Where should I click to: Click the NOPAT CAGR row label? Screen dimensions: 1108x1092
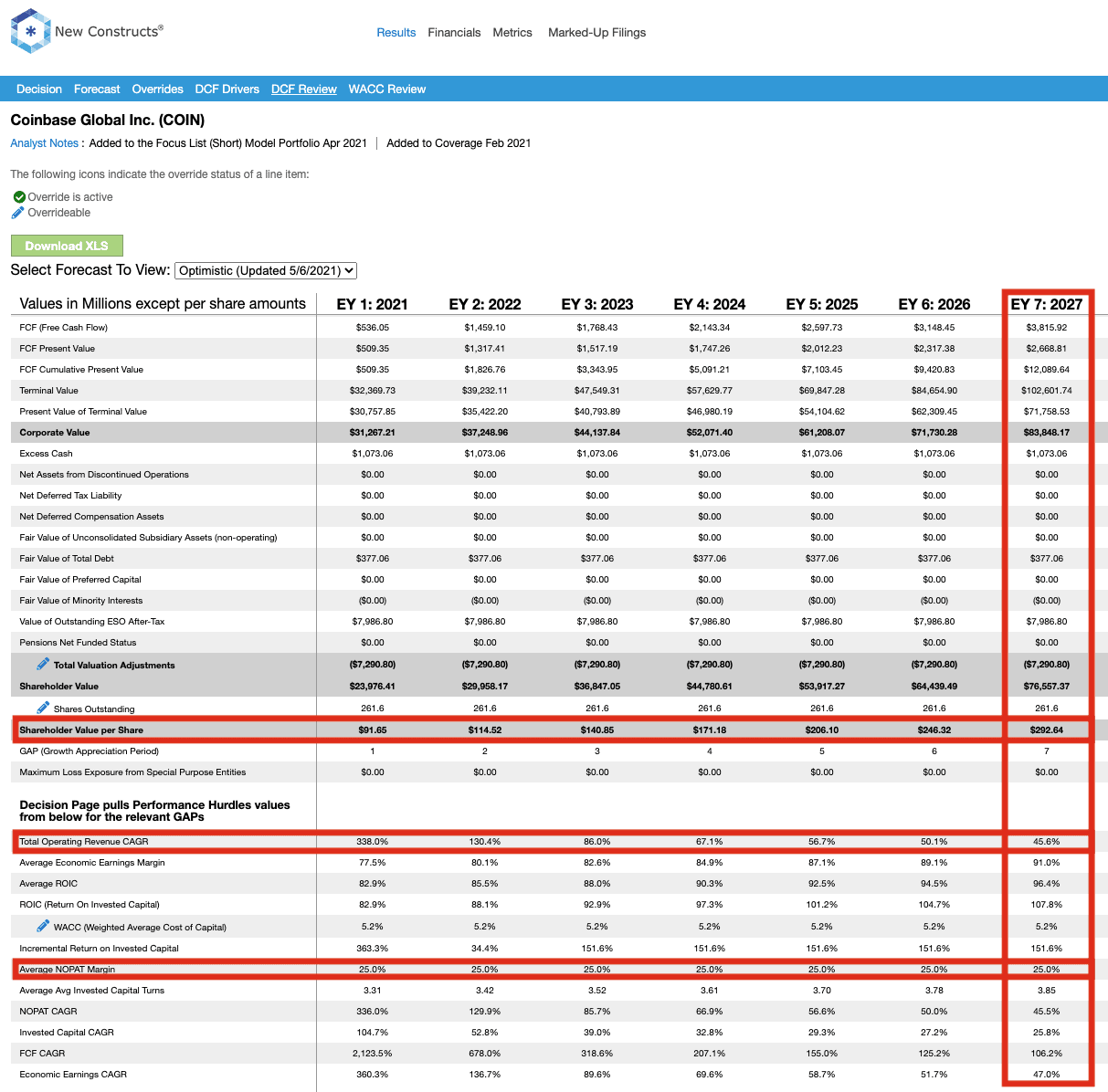coord(48,1012)
